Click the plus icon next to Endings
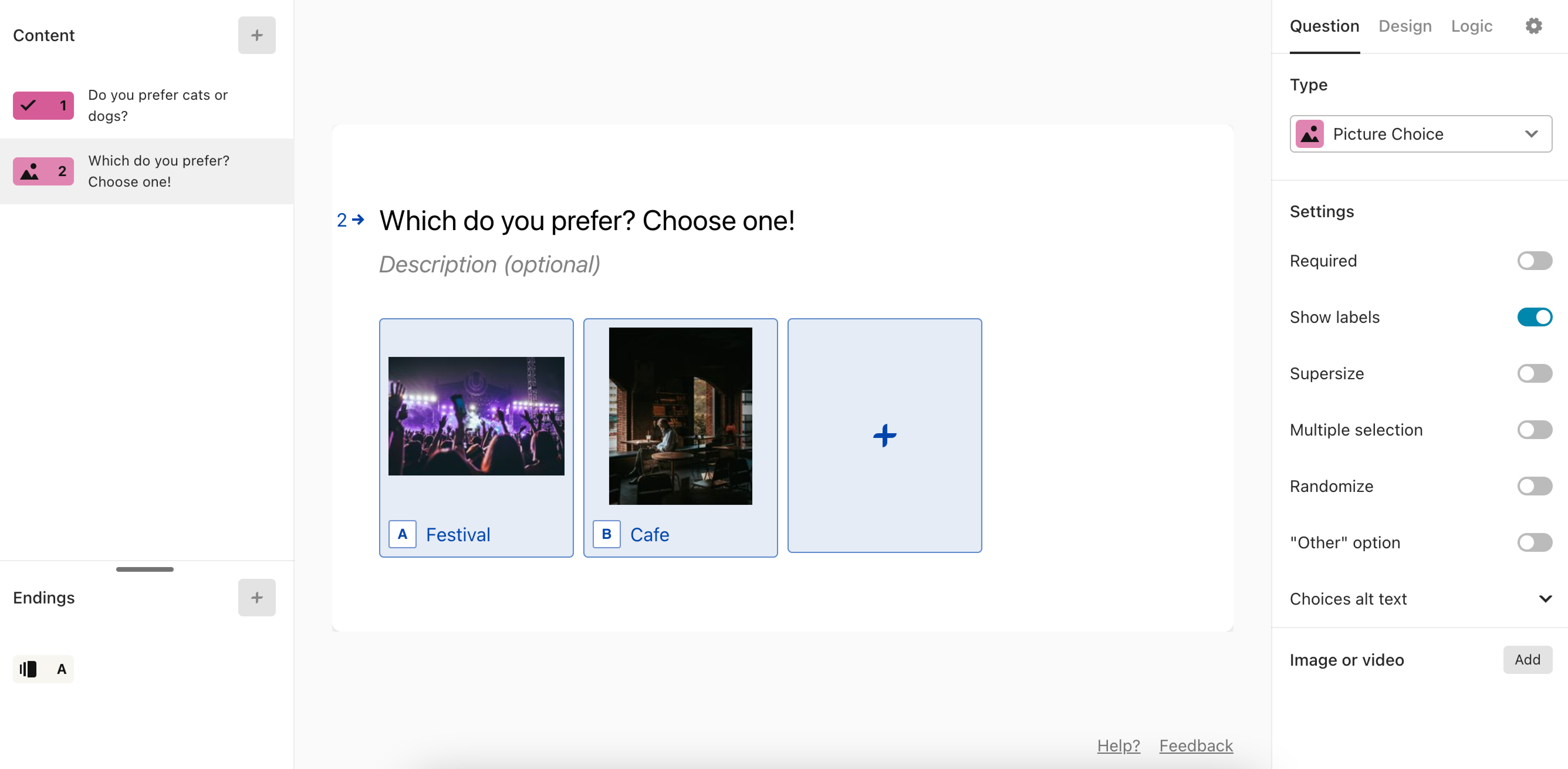The image size is (1568, 769). 256,597
